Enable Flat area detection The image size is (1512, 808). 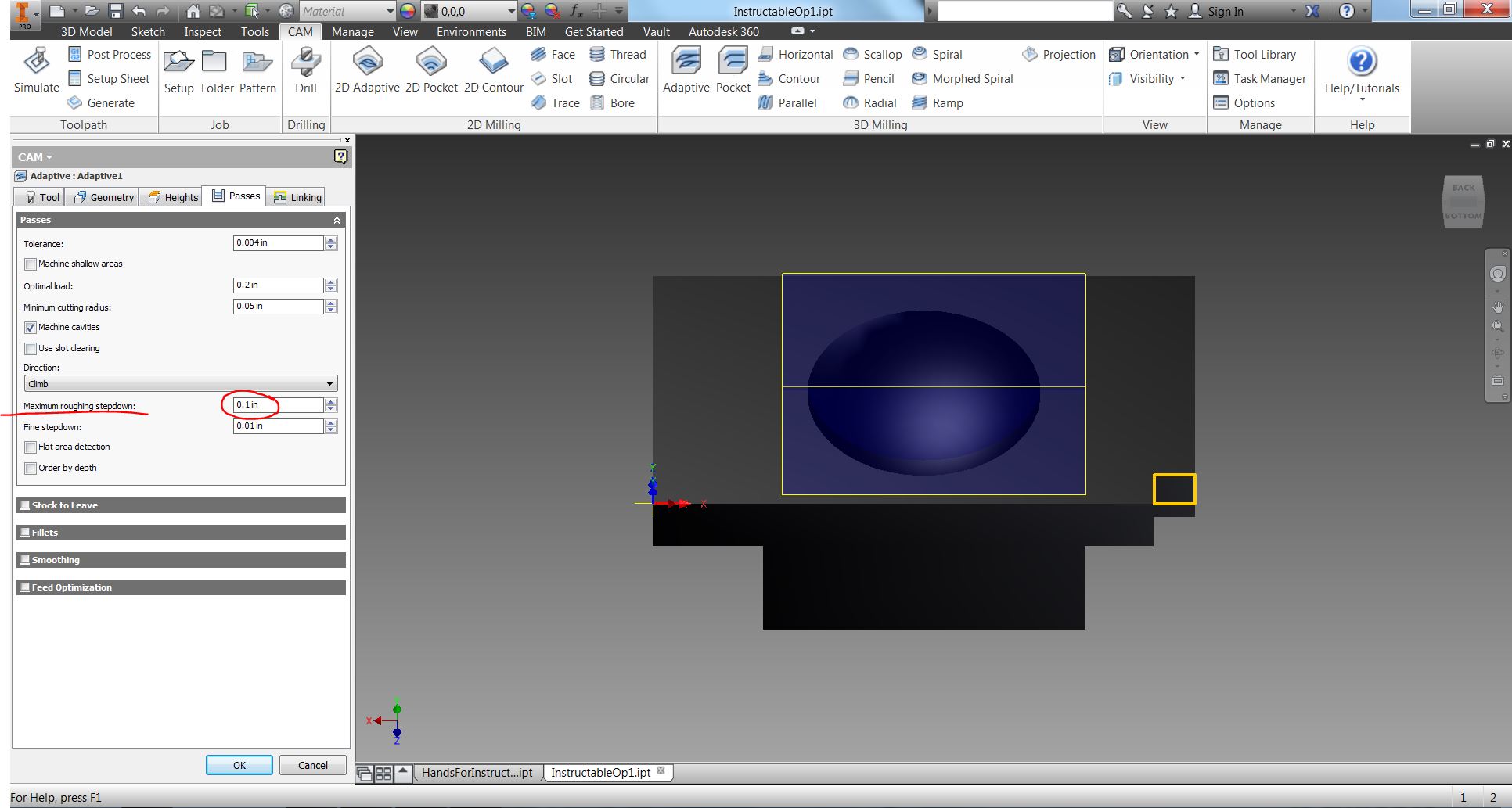click(31, 447)
